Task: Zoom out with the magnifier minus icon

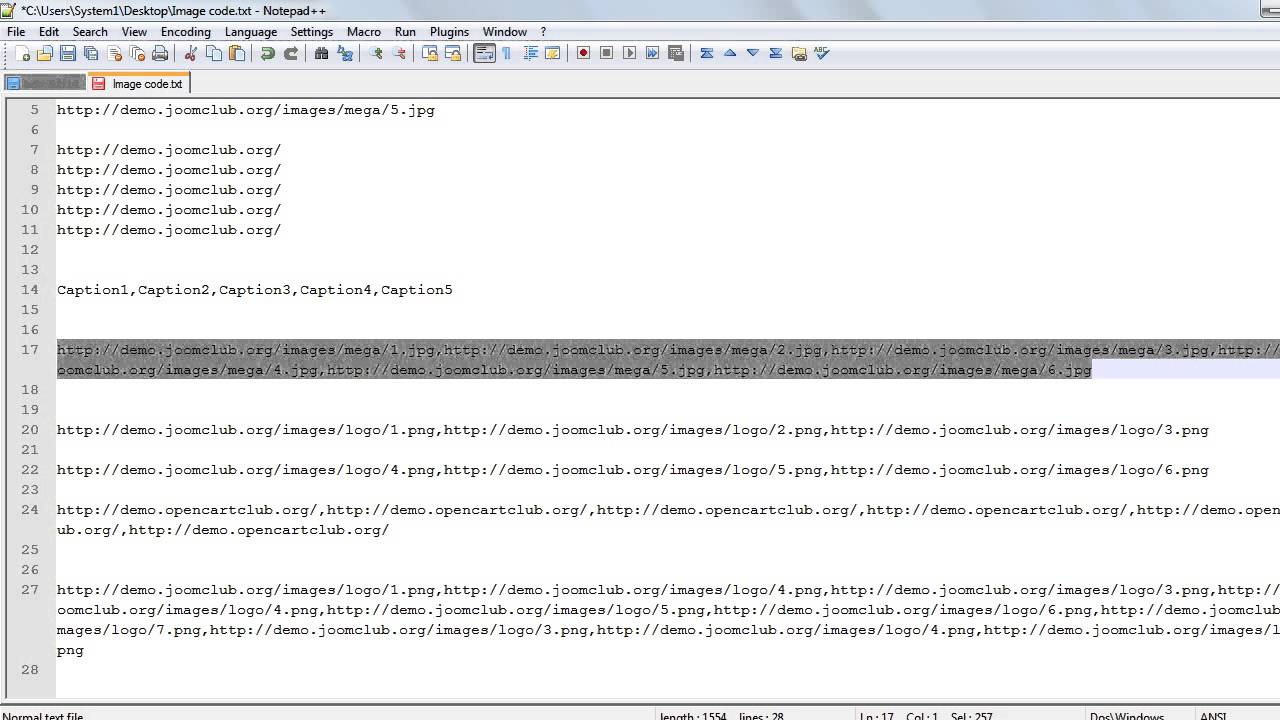Action: [x=399, y=54]
